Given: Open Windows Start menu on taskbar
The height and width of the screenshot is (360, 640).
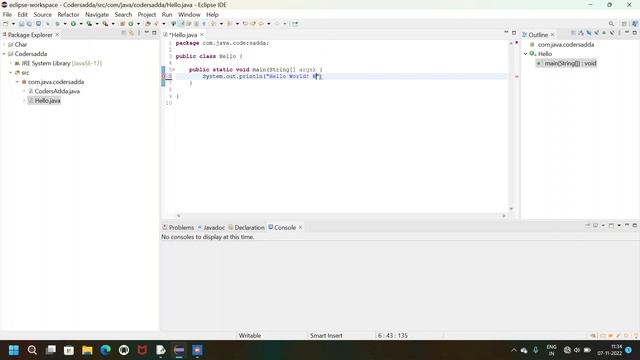Looking at the screenshot, I should tap(13, 350).
